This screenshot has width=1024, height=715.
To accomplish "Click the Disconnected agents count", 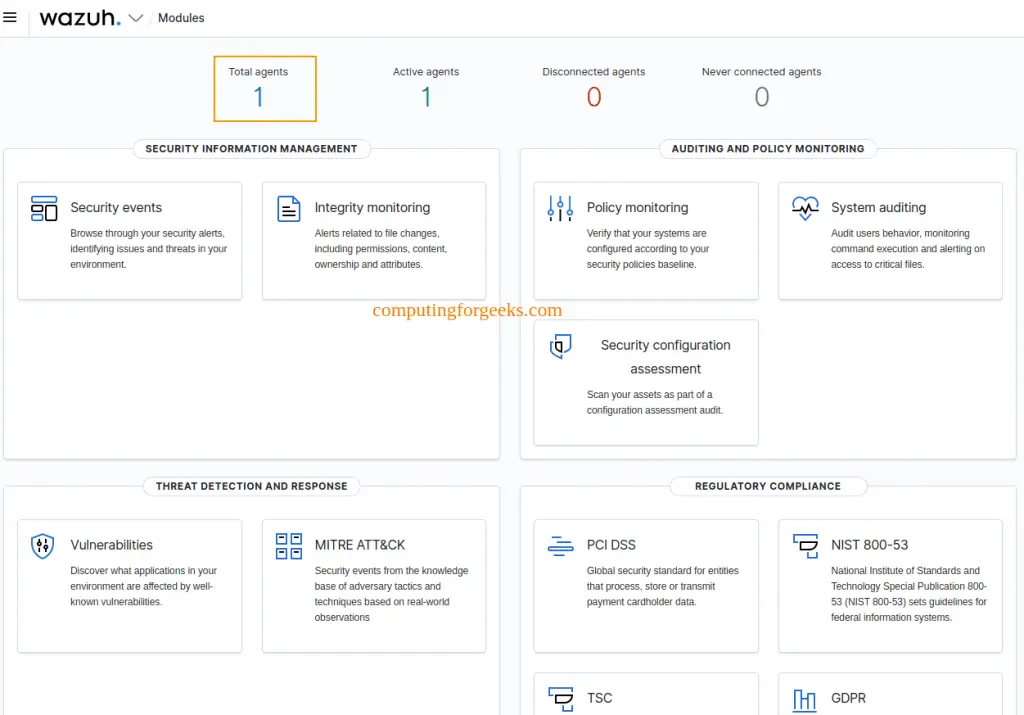I will [x=594, y=97].
